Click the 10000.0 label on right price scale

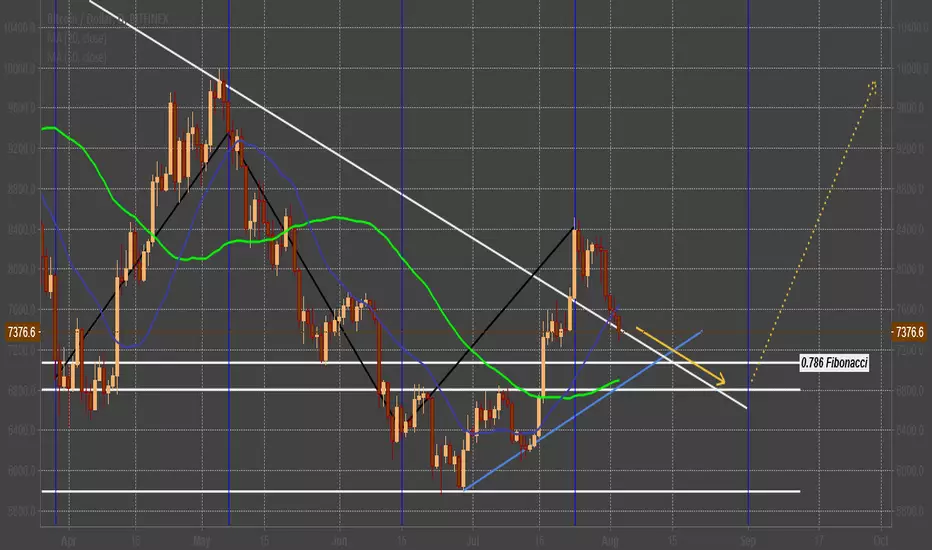pyautogui.click(x=911, y=69)
